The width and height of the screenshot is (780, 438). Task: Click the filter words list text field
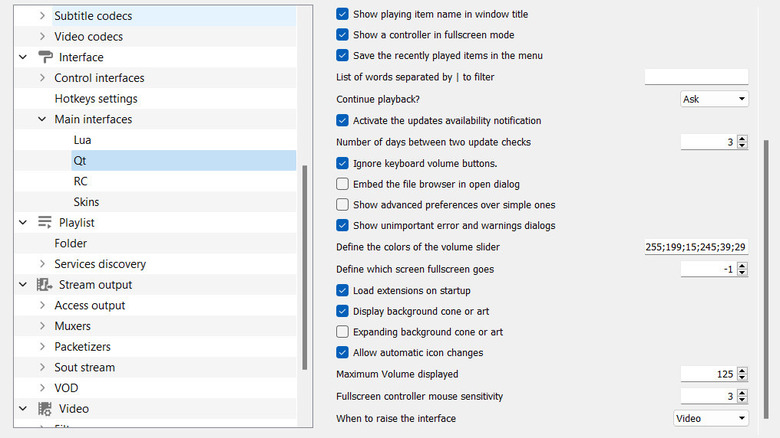pos(696,77)
